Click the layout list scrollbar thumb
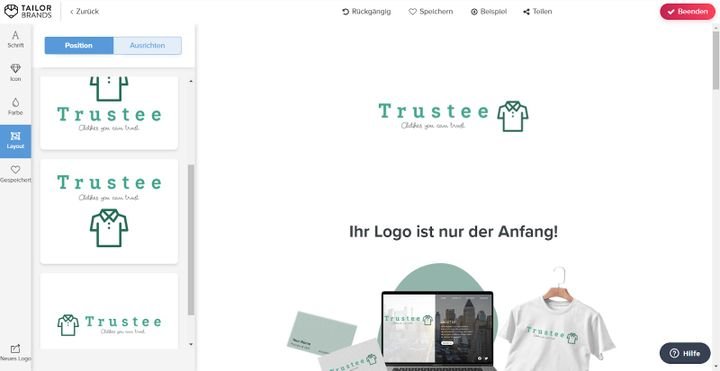 (x=191, y=240)
